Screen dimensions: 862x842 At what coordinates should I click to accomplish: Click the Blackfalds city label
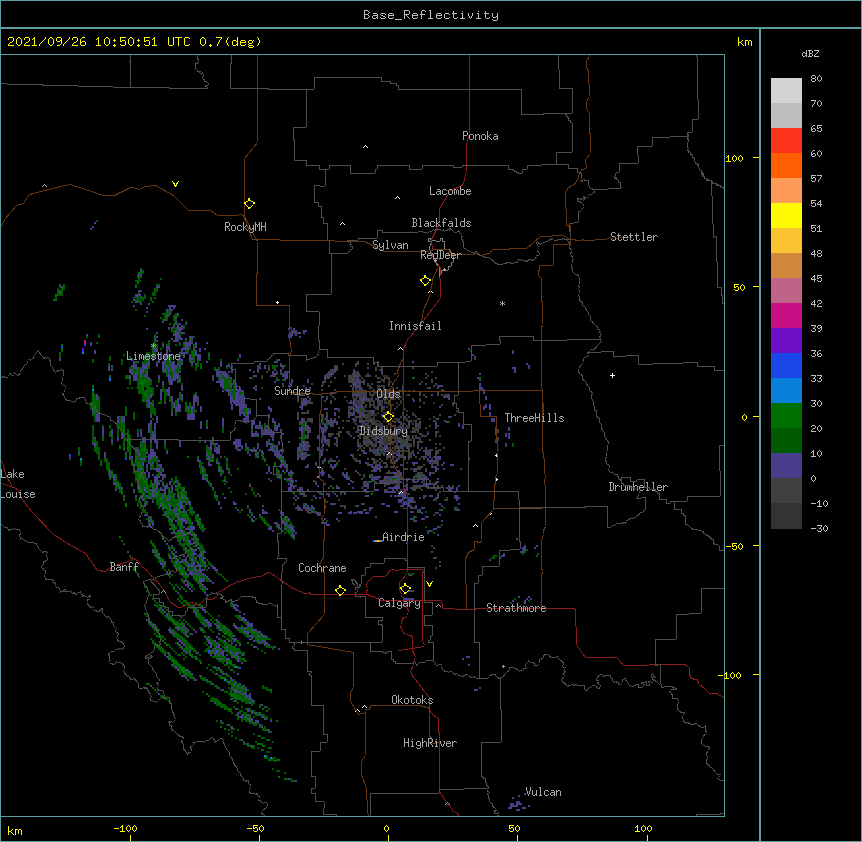coord(441,223)
